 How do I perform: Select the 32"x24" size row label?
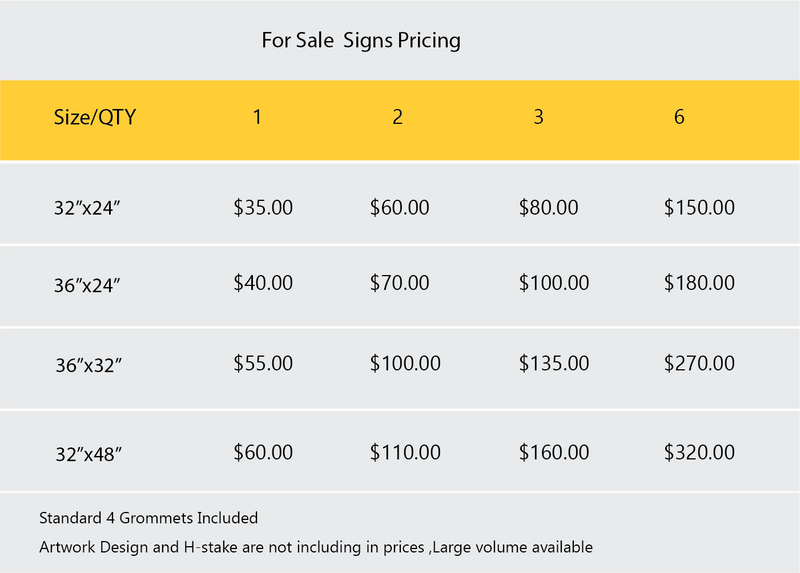pos(88,209)
